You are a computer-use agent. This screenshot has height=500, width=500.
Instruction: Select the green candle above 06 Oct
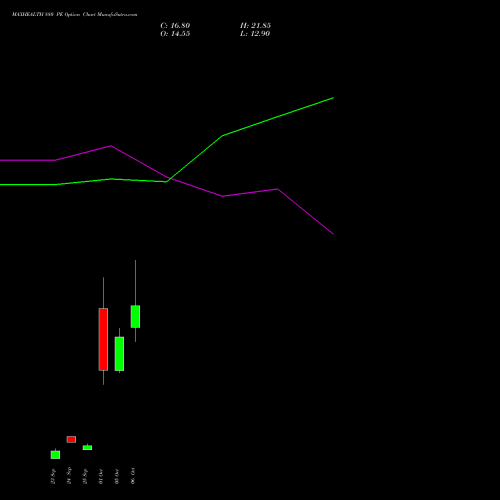(x=135, y=316)
